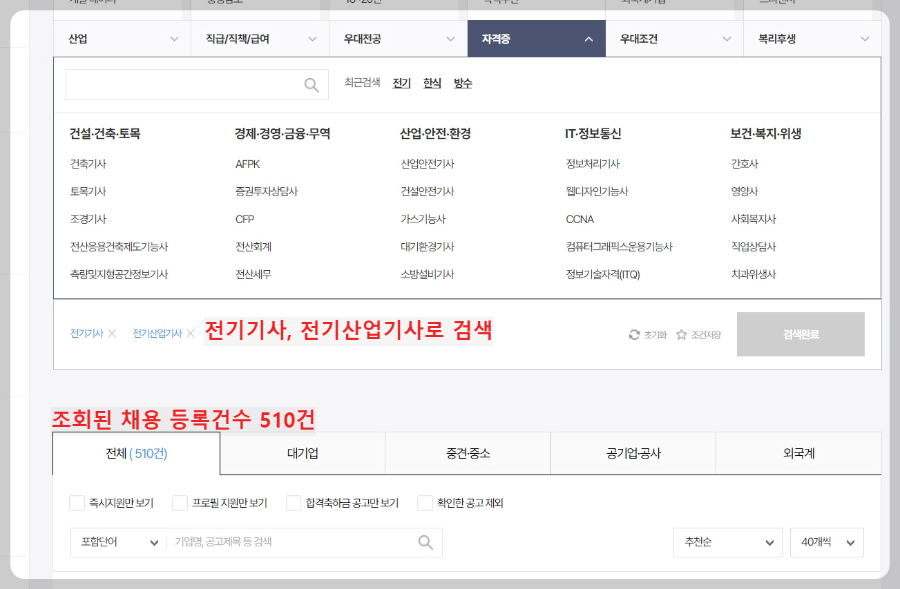Viewport: 900px width, 589px height.
Task: Click the 검색완료 search button
Action: (x=800, y=334)
